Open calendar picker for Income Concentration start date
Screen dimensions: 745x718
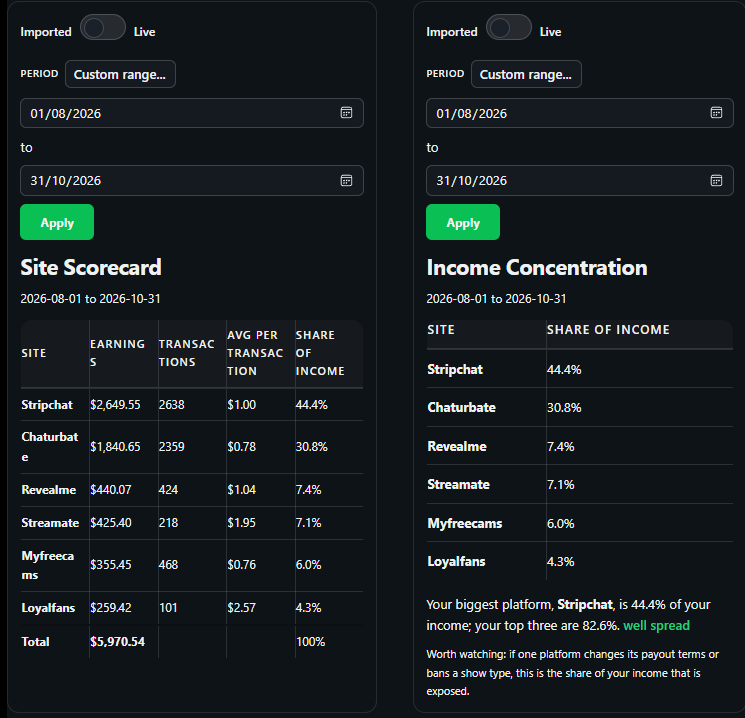click(x=716, y=113)
